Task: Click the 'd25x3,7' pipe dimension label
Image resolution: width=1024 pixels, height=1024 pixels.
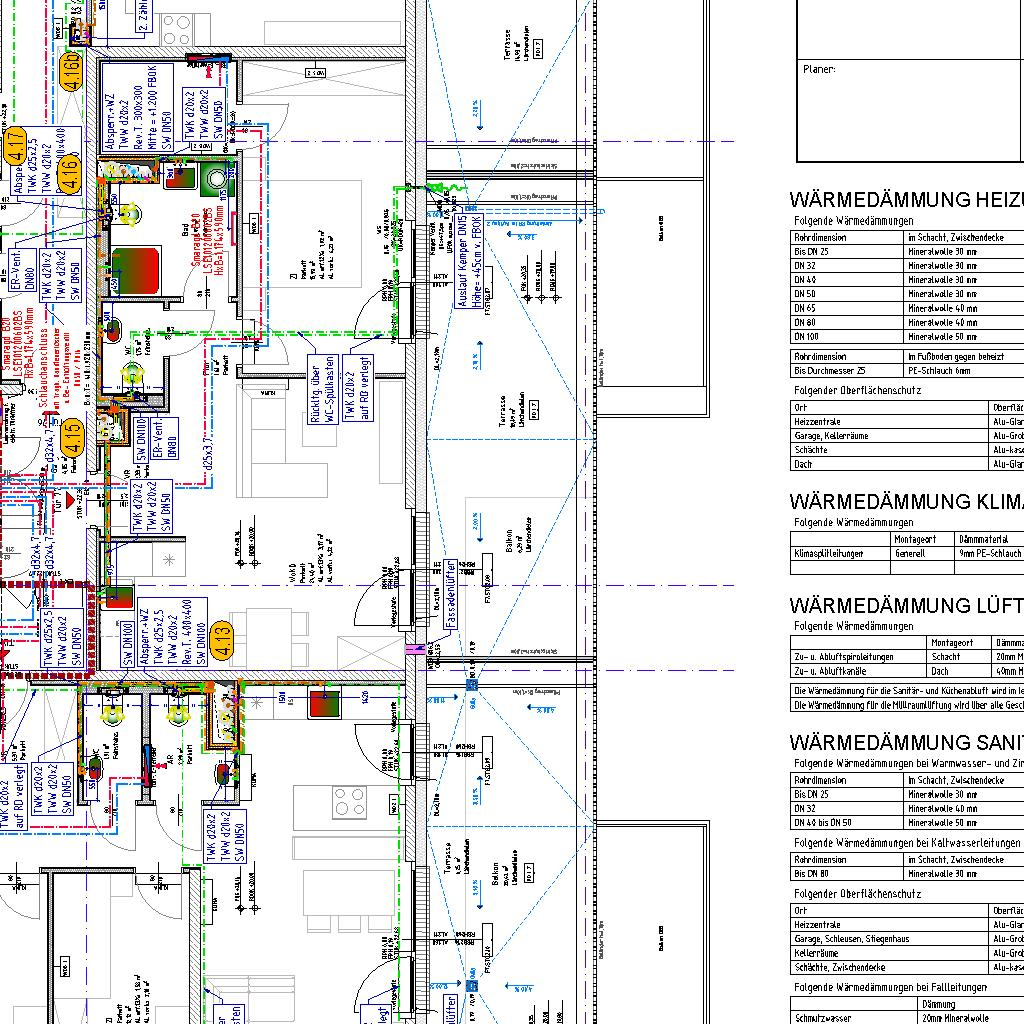Action: 208,453
